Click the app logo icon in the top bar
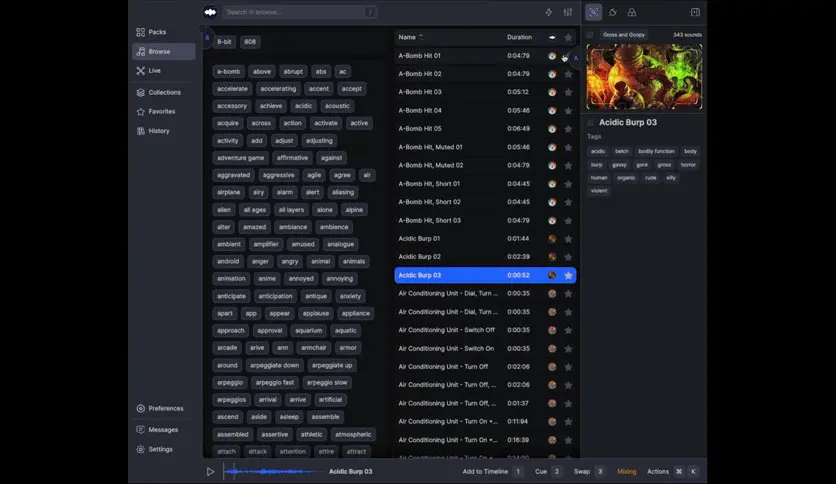The width and height of the screenshot is (836, 484). tap(210, 12)
